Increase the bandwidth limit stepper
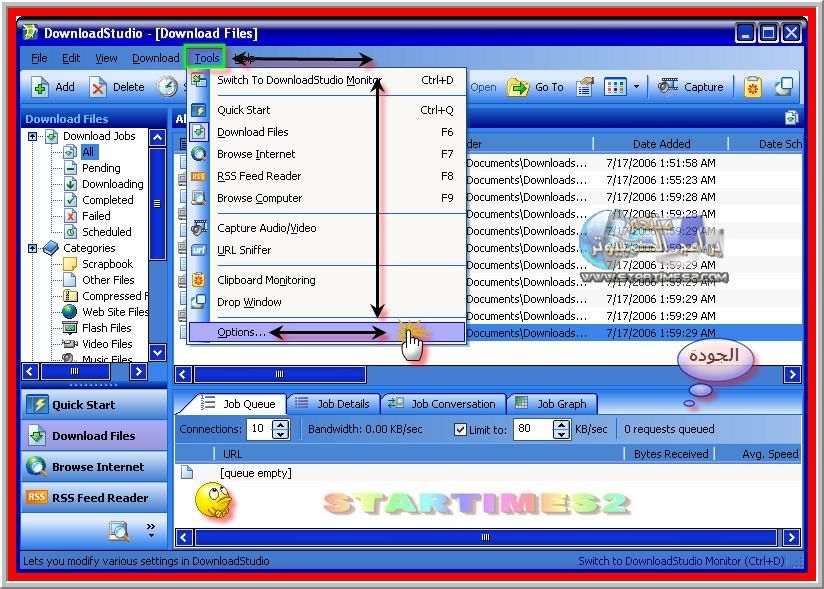The width and height of the screenshot is (824, 589). click(x=562, y=425)
